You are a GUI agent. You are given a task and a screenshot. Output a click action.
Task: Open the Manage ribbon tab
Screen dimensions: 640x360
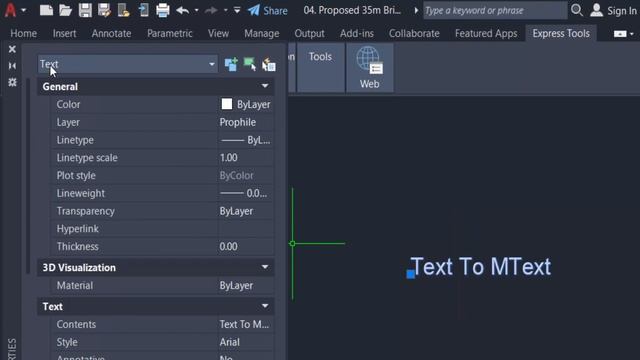tap(262, 33)
